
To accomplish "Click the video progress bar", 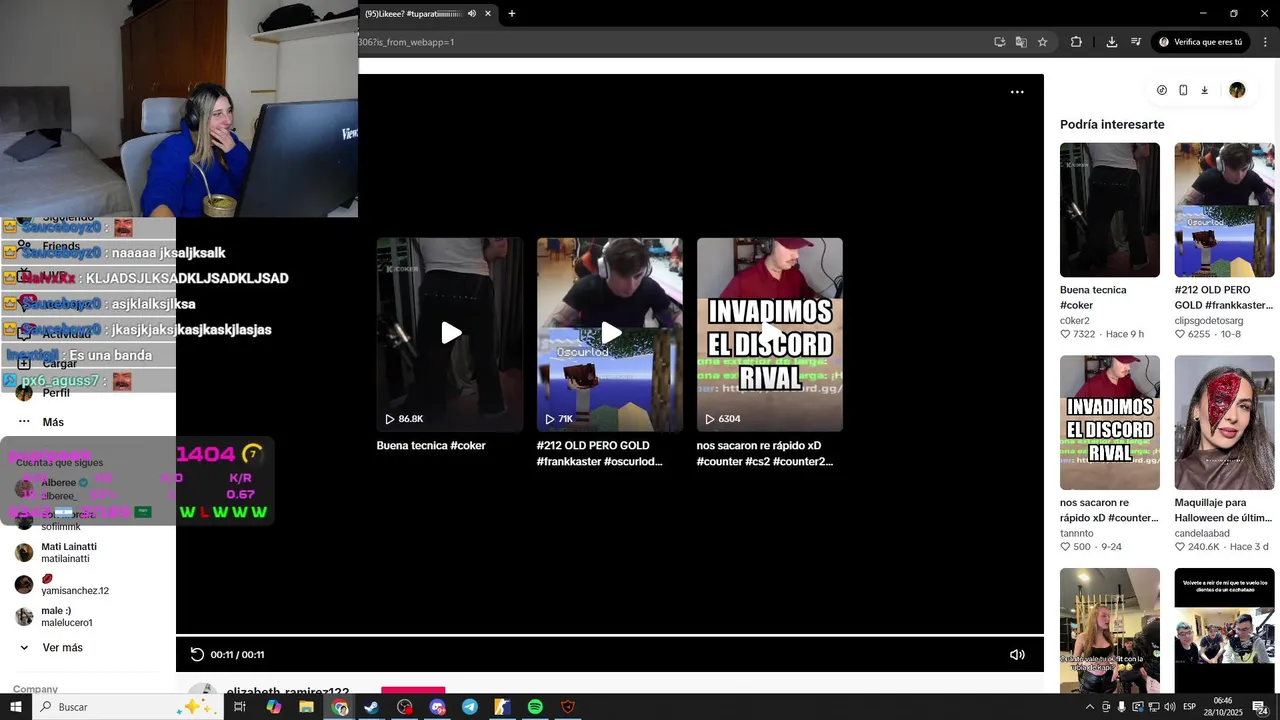I will tap(610, 635).
